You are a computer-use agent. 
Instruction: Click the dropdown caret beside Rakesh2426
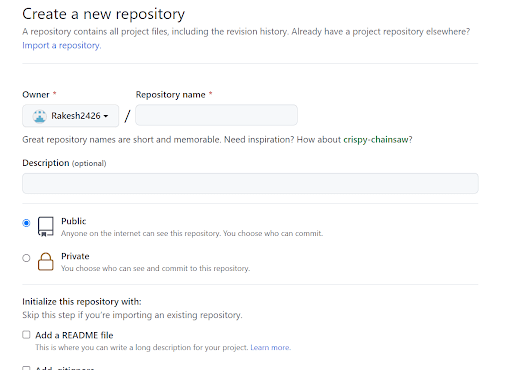pos(106,116)
